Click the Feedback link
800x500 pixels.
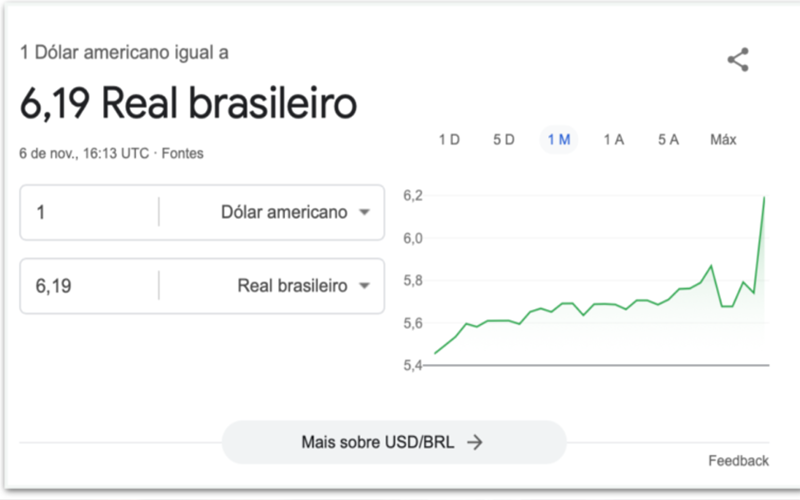[x=738, y=461]
